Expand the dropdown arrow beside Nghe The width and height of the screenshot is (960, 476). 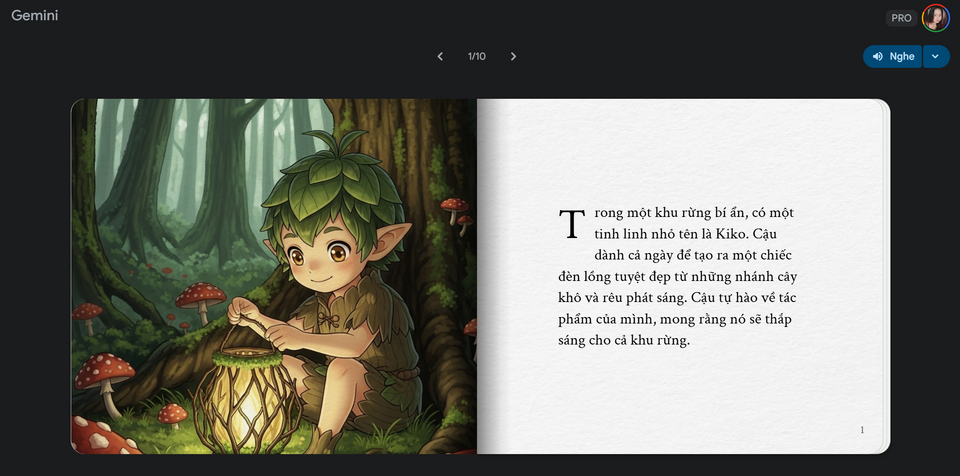[936, 56]
